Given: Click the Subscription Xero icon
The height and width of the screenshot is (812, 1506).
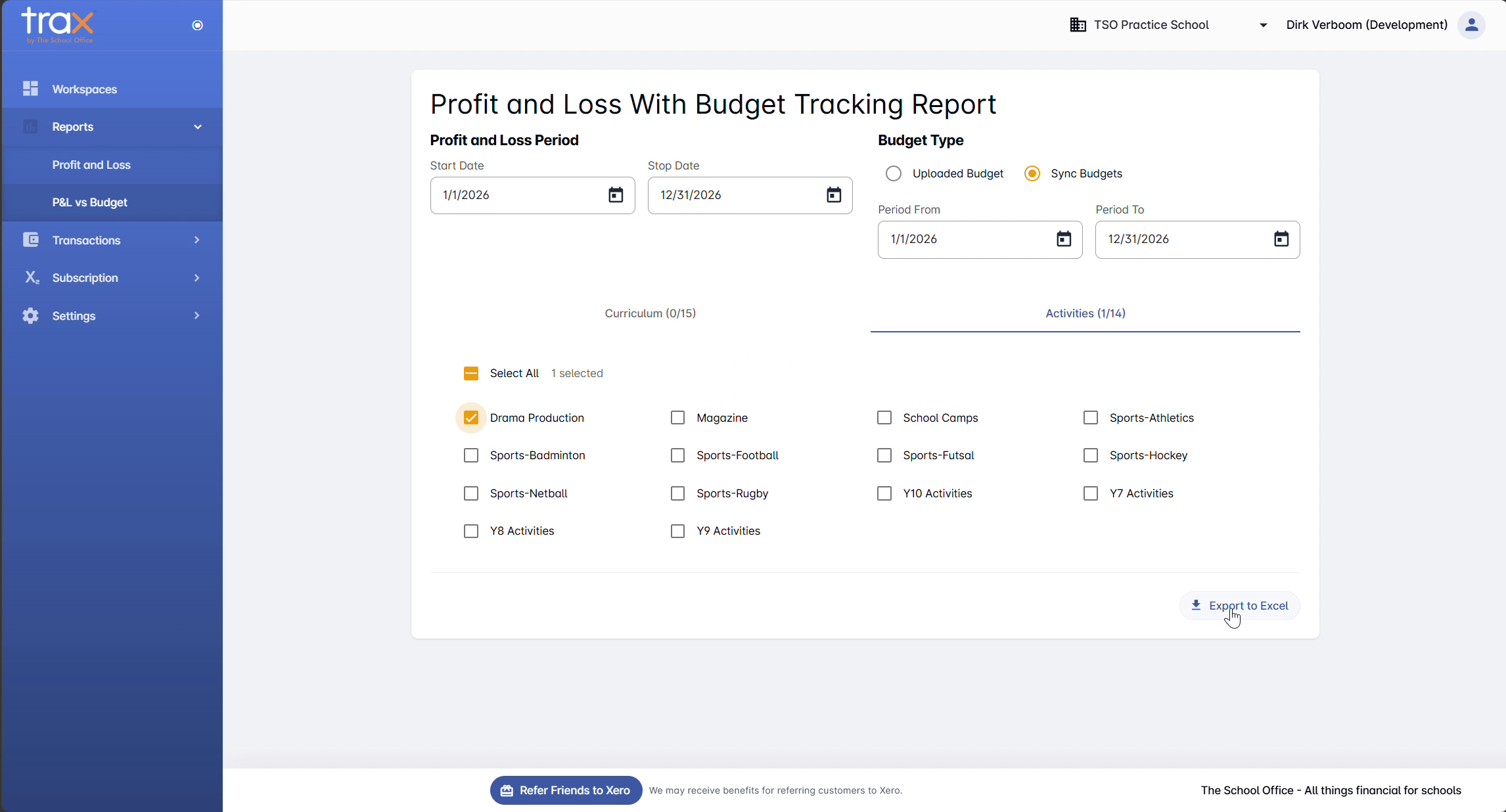Looking at the screenshot, I should pyautogui.click(x=32, y=277).
